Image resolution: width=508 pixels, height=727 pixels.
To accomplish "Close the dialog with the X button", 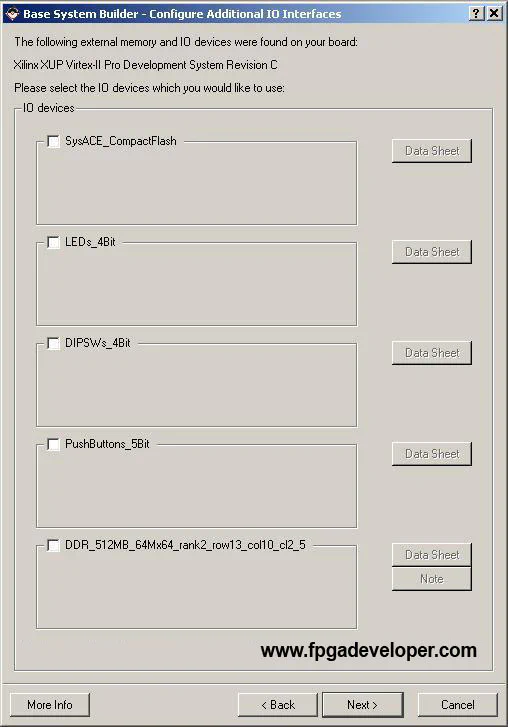I will pos(494,13).
